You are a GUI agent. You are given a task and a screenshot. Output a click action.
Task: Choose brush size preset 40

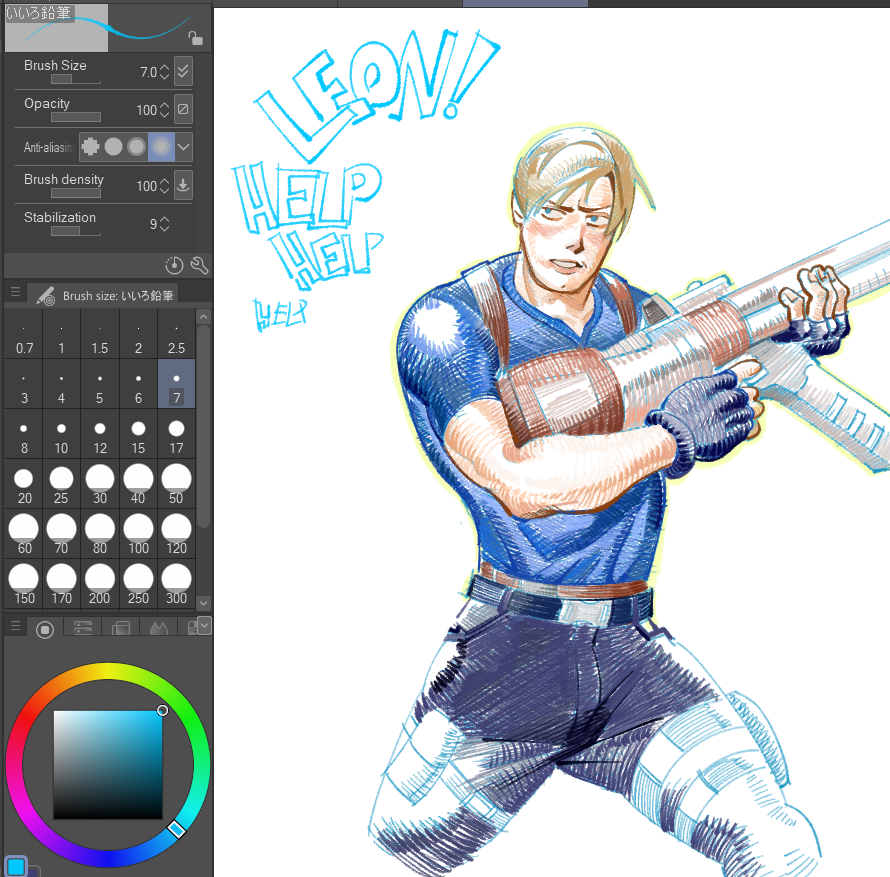[x=138, y=484]
